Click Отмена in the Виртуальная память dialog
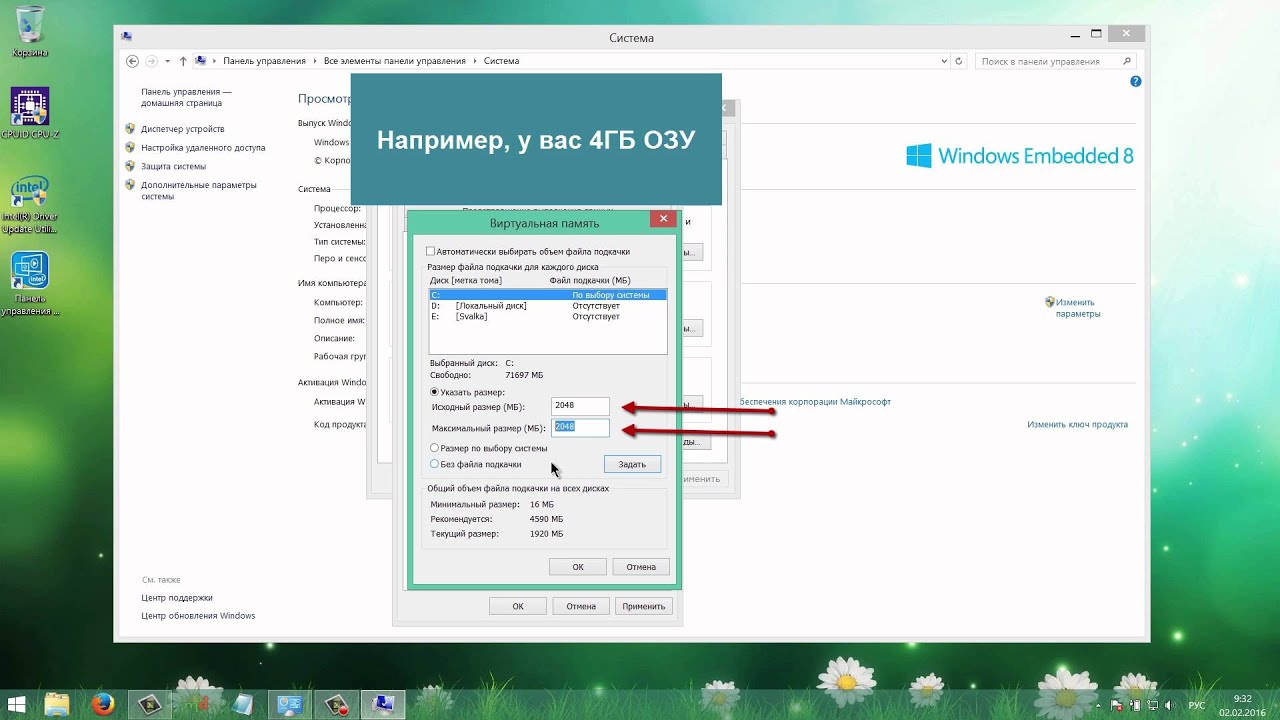The height and width of the screenshot is (720, 1280). (641, 566)
